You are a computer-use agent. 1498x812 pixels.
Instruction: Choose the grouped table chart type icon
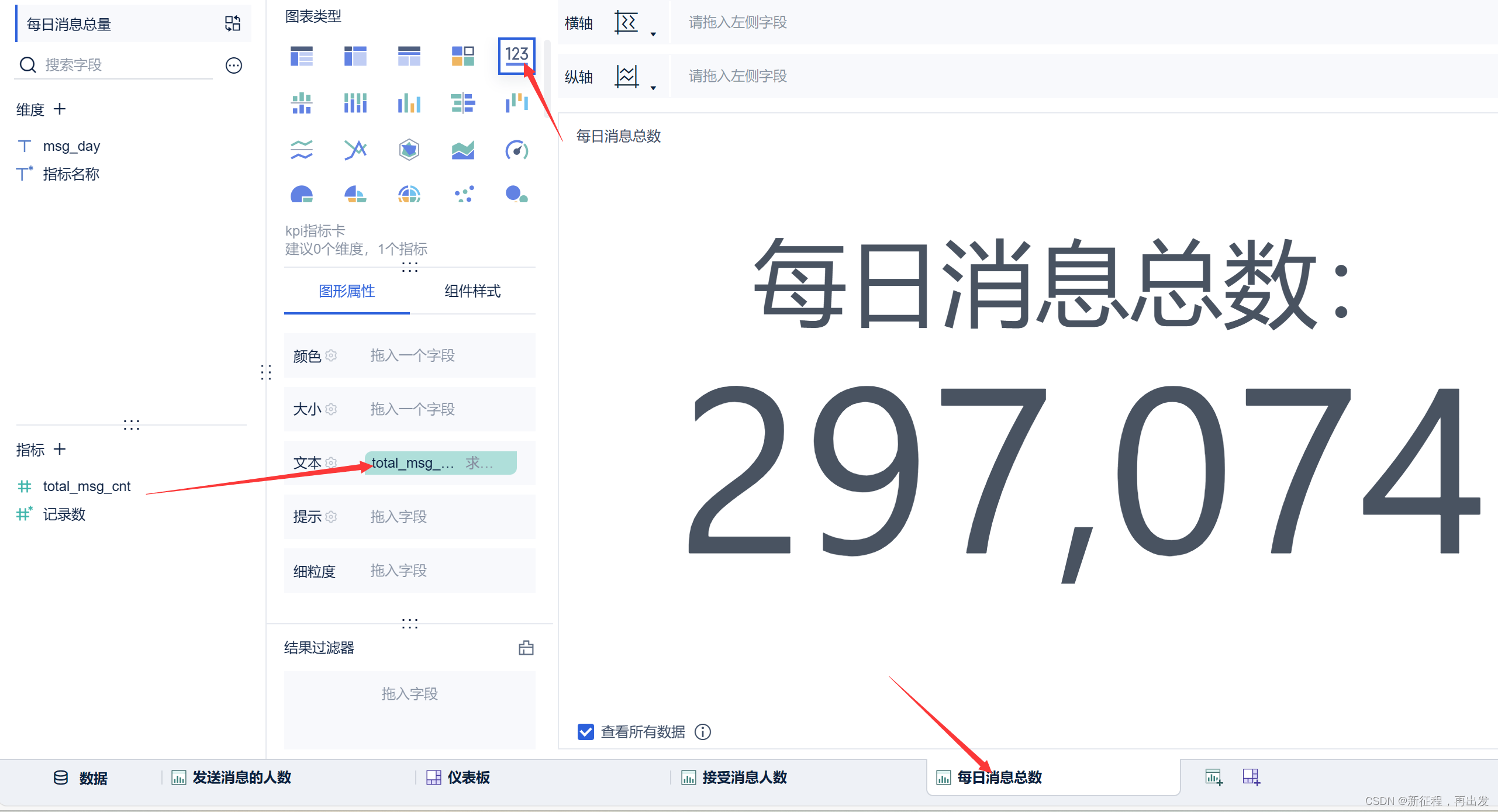pos(302,56)
